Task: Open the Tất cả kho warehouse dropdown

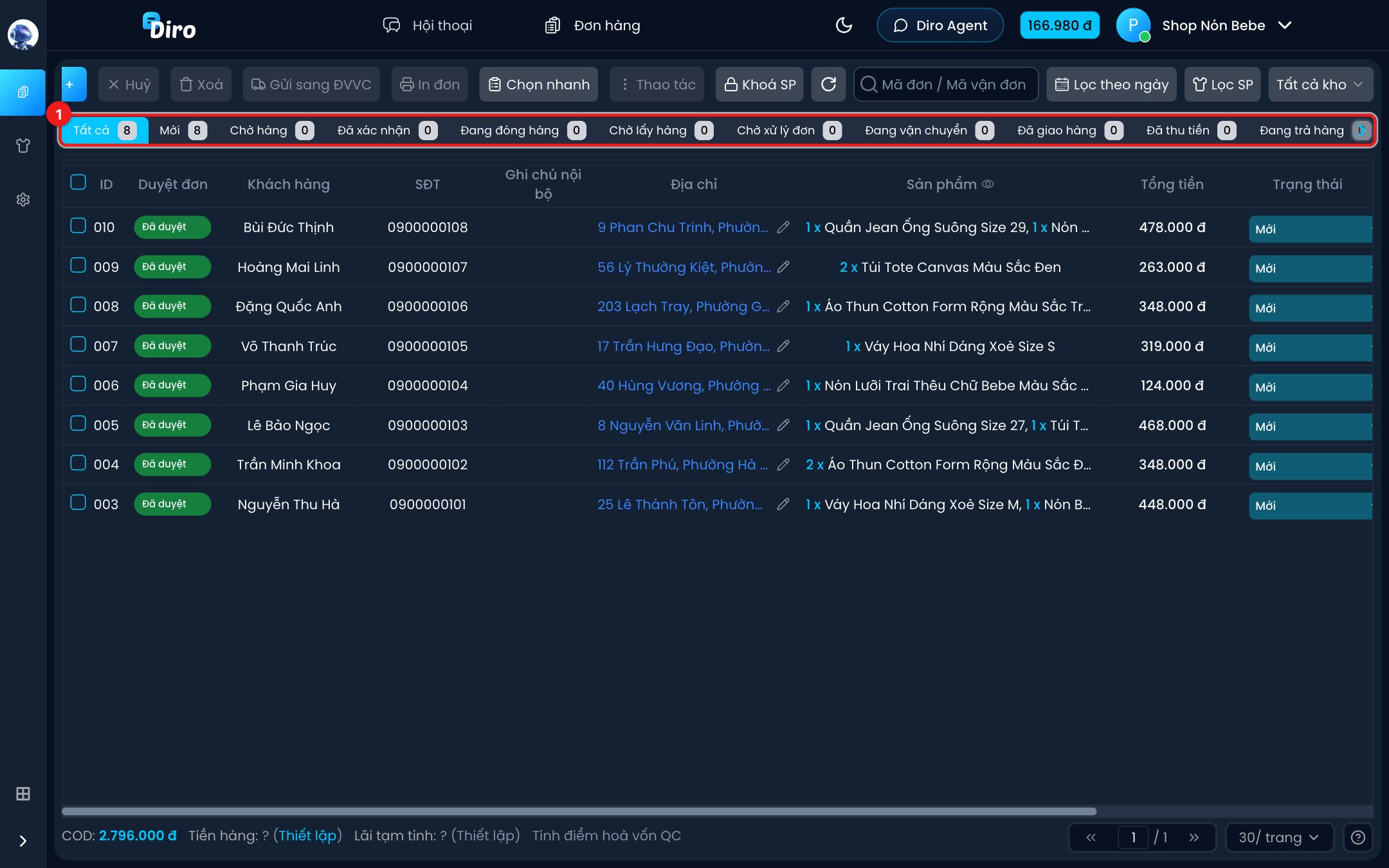Action: 1320,84
